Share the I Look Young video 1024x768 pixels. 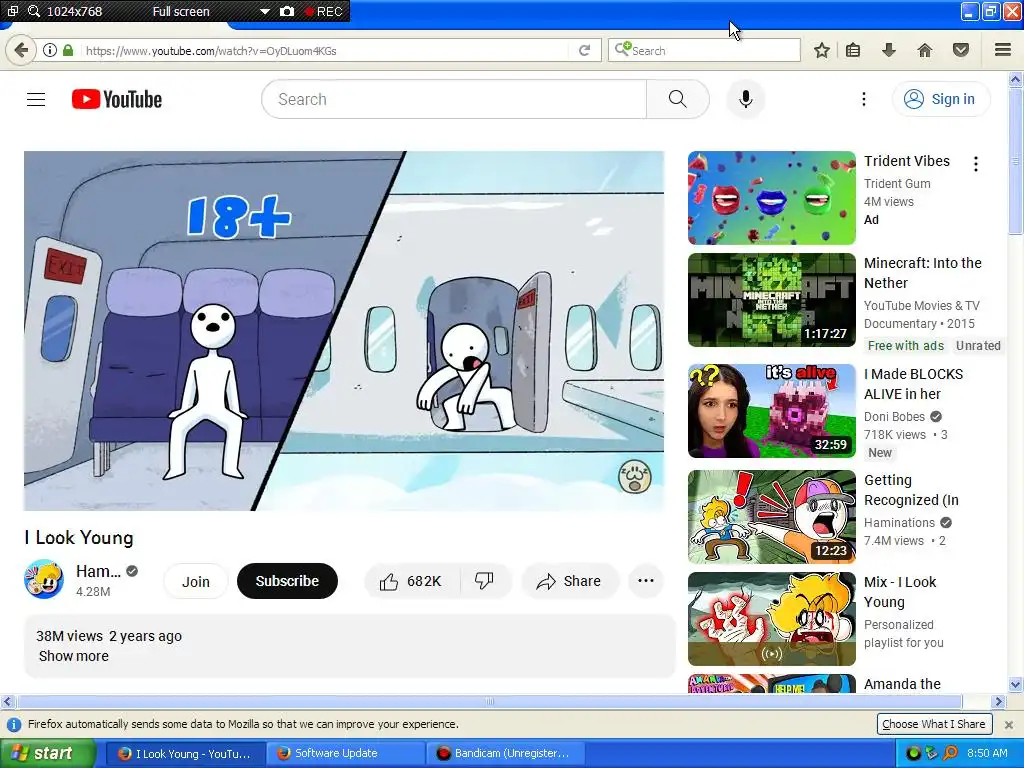click(569, 581)
